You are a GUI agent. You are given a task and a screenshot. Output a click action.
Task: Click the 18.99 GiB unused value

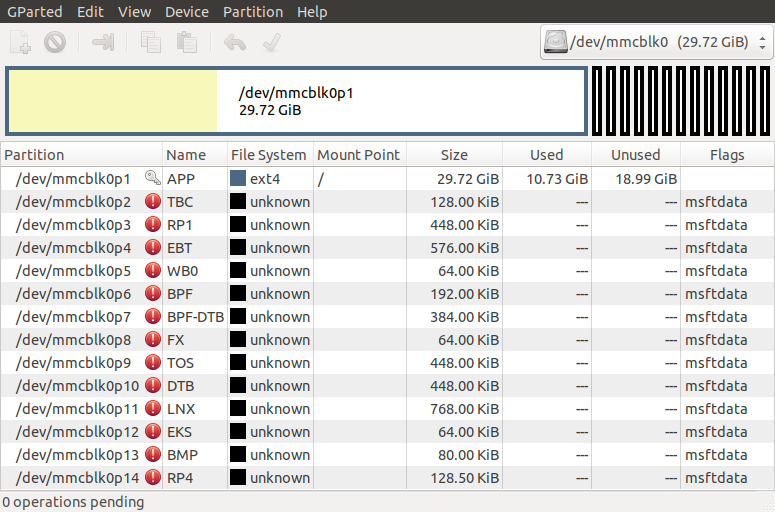click(646, 178)
